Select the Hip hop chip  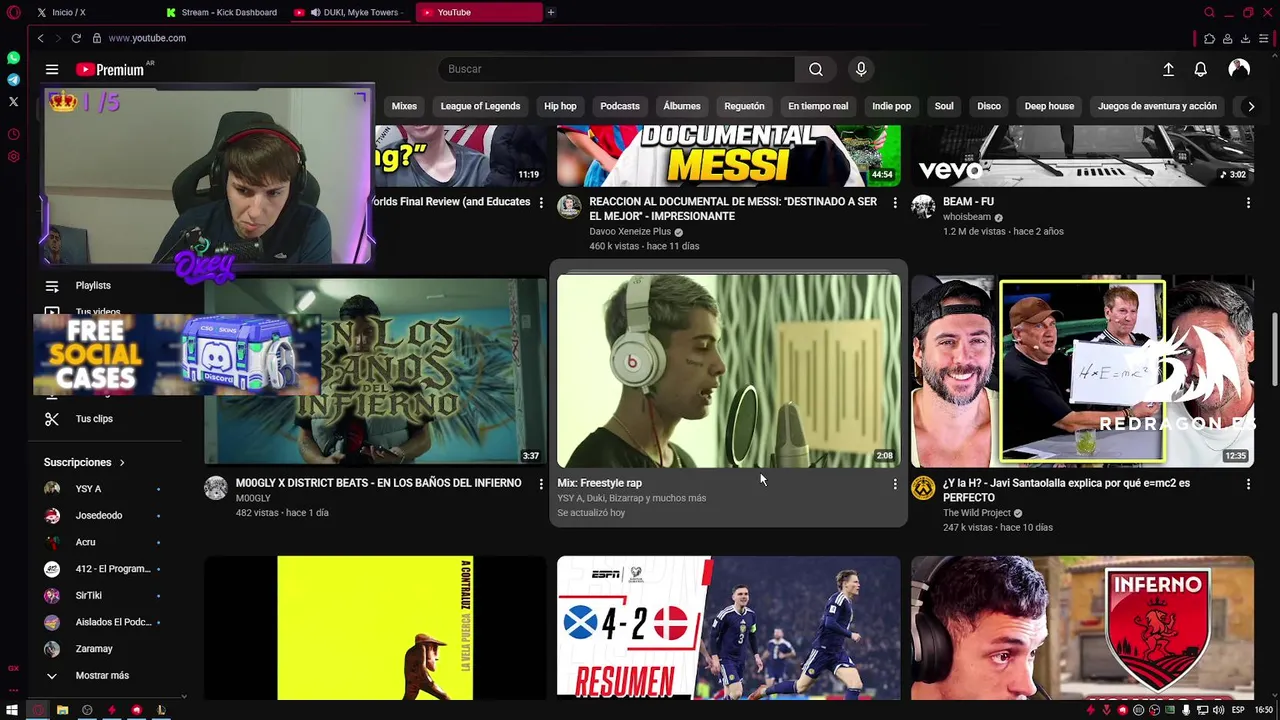pyautogui.click(x=560, y=106)
